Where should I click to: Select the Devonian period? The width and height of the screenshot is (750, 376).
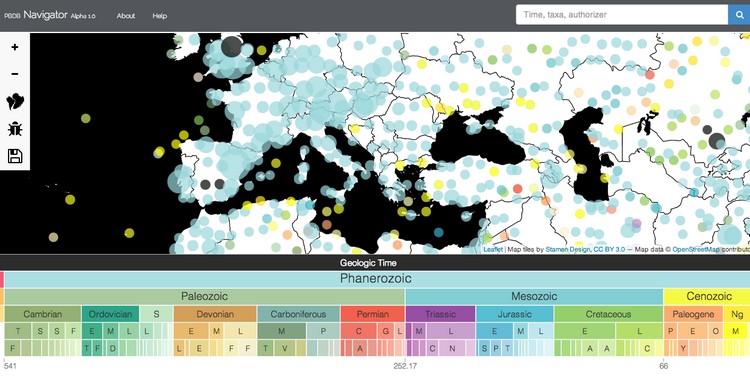[x=215, y=314]
